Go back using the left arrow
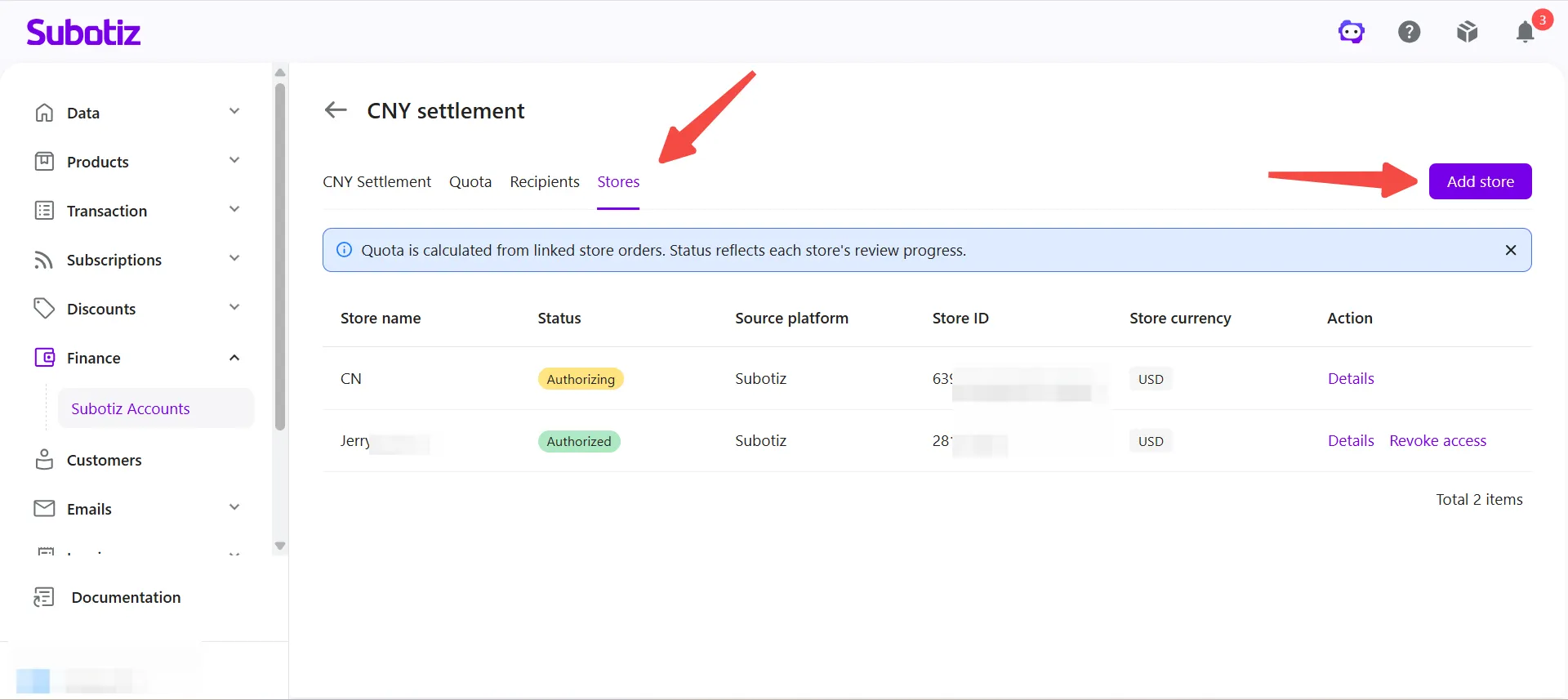Screen dimensions: 1568x700 pos(336,110)
